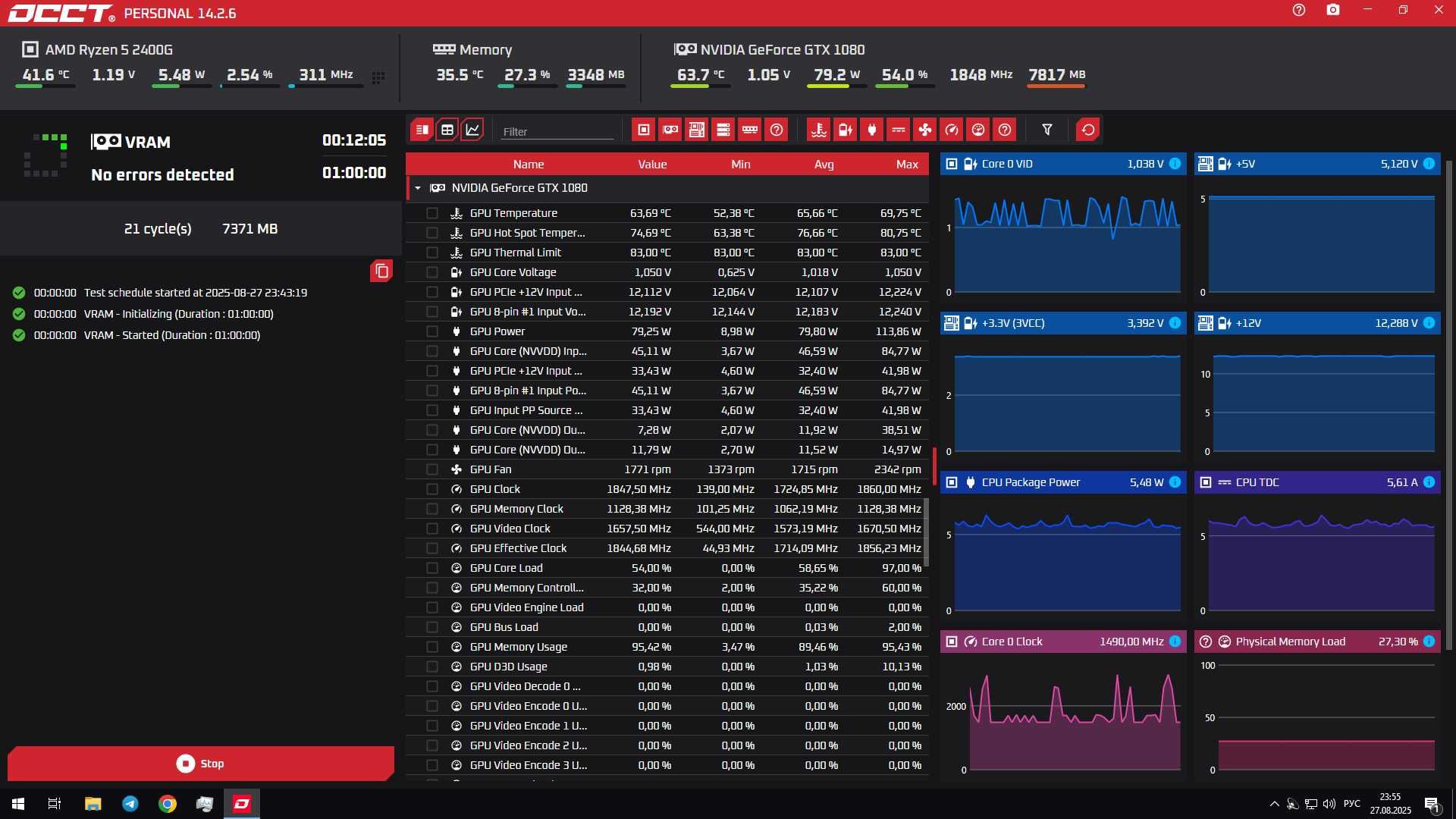
Task: Sort table by Min column
Action: click(x=741, y=165)
